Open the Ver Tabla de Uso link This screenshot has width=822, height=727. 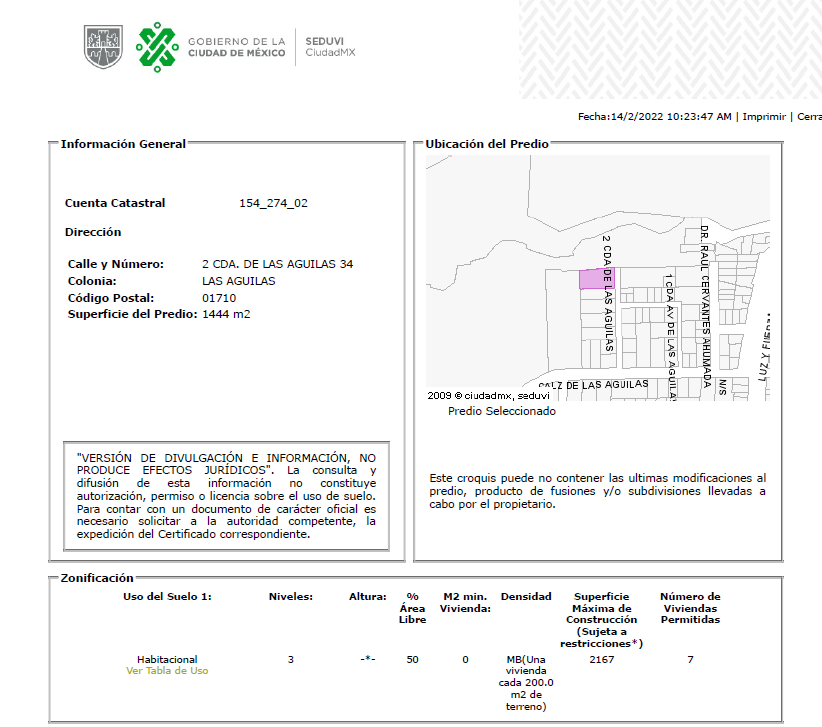[167, 670]
